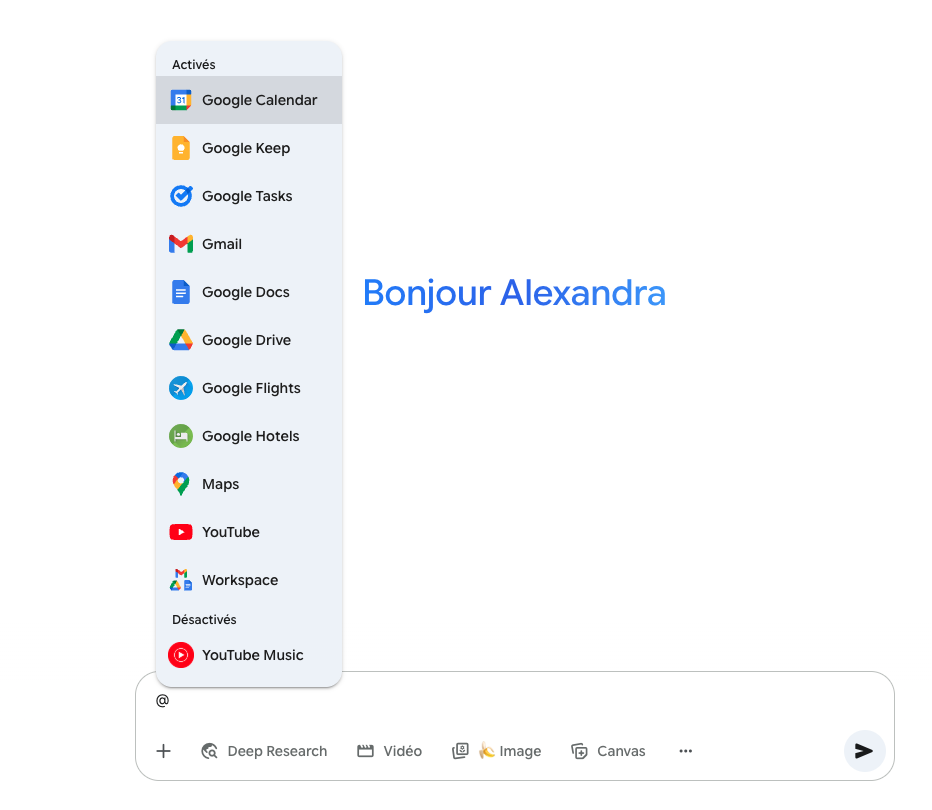Choose the Google Flights airplane icon
The image size is (932, 810).
[x=181, y=388]
